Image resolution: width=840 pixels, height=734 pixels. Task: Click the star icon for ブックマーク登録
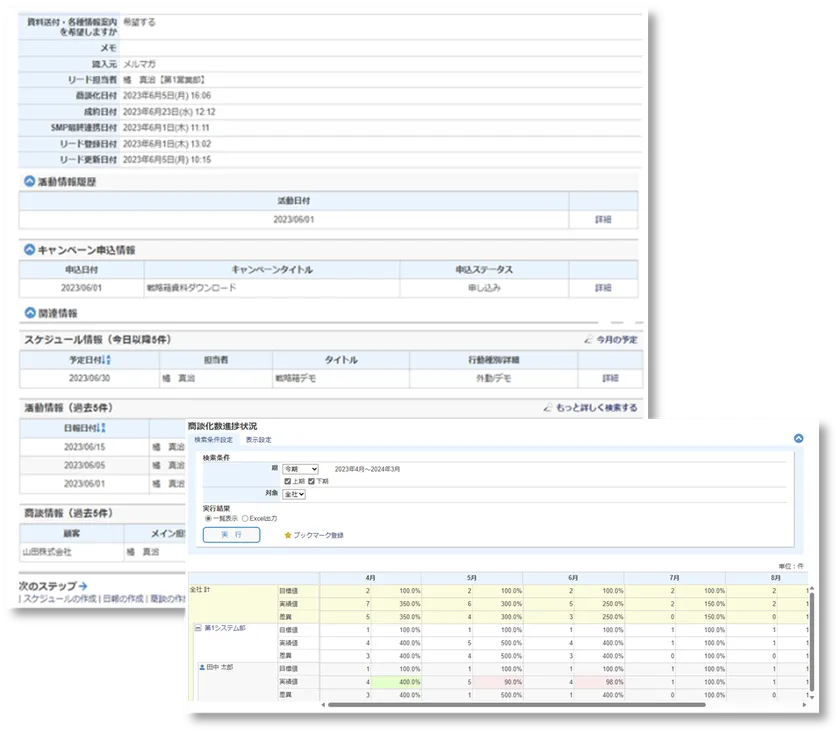[x=288, y=535]
